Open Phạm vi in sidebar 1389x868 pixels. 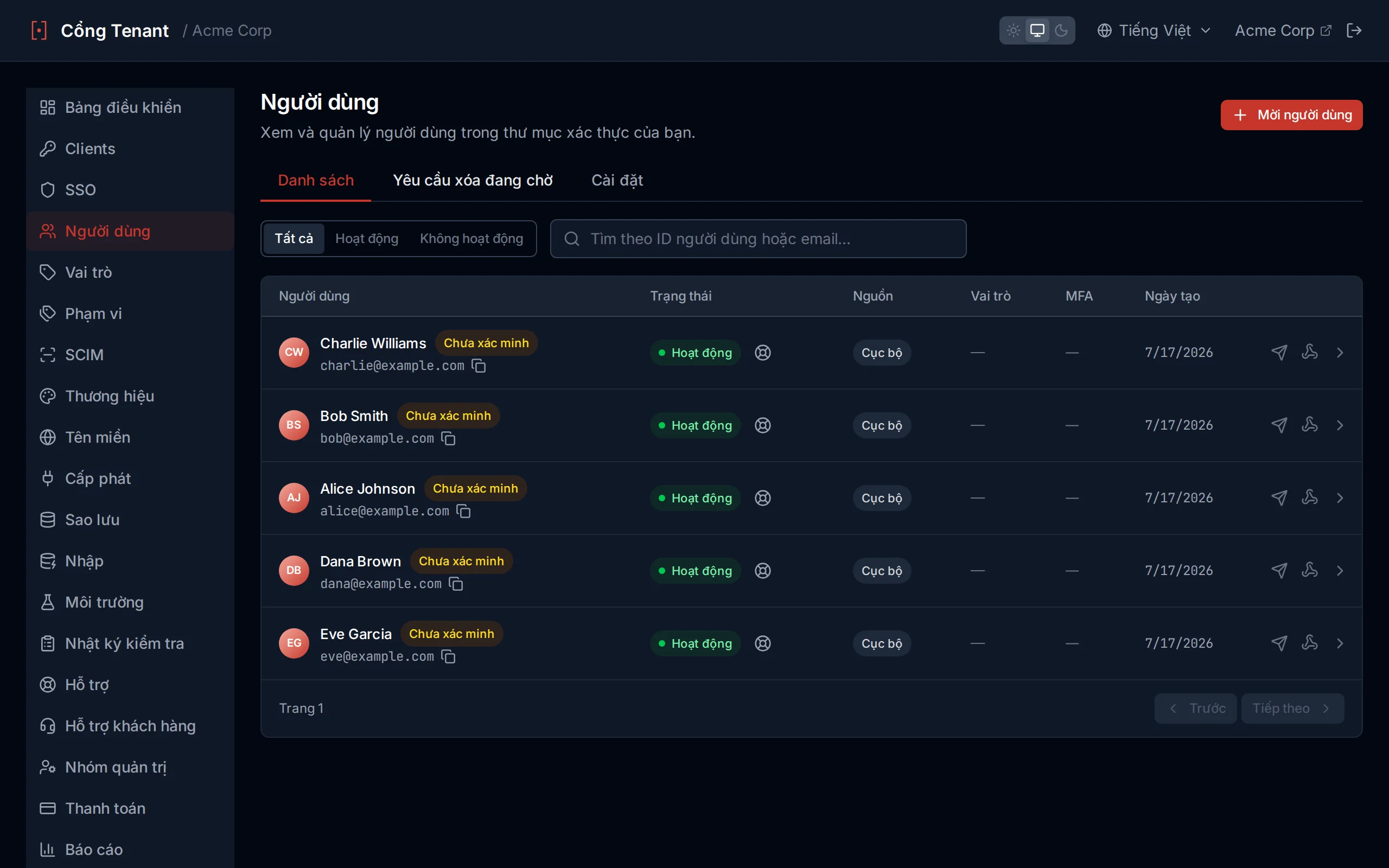(130, 314)
